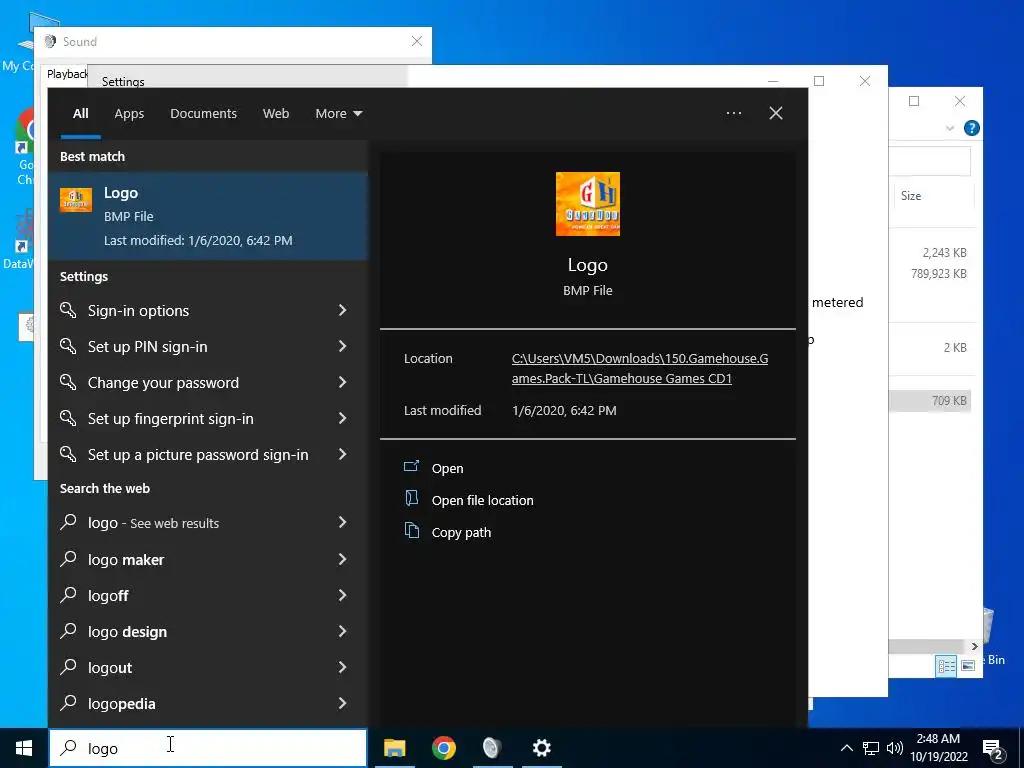The height and width of the screenshot is (768, 1024).
Task: Click search icon beside Sign-in options
Action: click(x=69, y=310)
